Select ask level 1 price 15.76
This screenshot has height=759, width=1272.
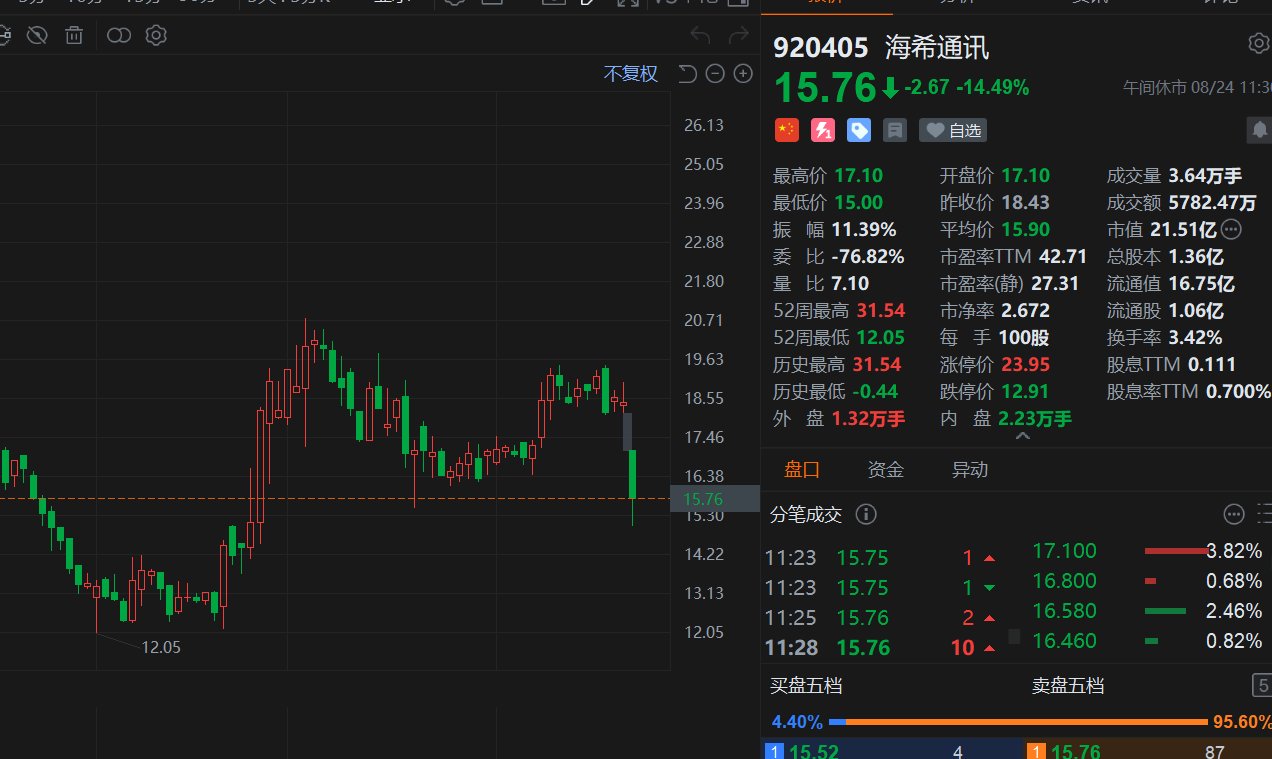[x=1076, y=751]
